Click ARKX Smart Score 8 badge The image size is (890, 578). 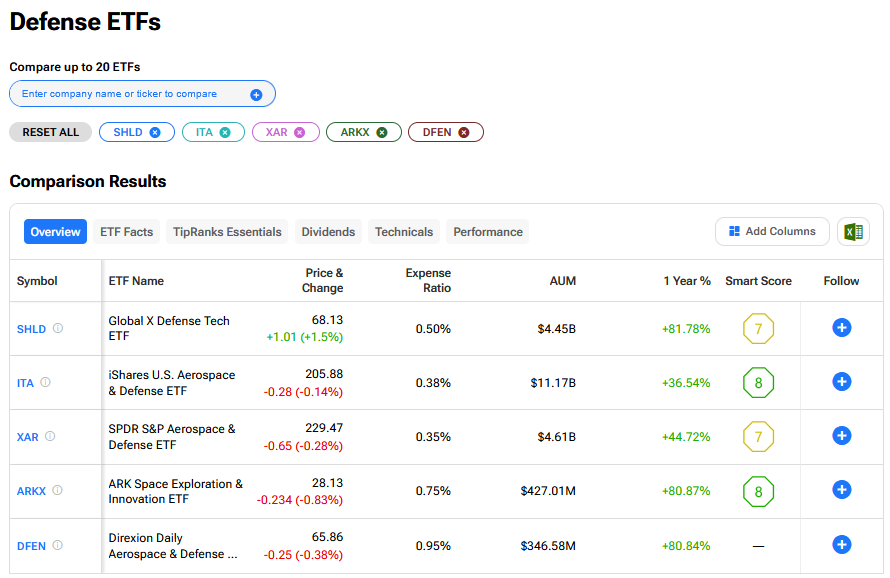coord(758,491)
